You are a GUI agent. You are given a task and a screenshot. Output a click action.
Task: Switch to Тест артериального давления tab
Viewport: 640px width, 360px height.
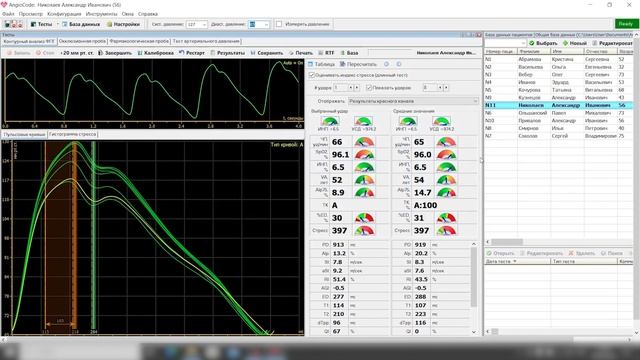206,41
